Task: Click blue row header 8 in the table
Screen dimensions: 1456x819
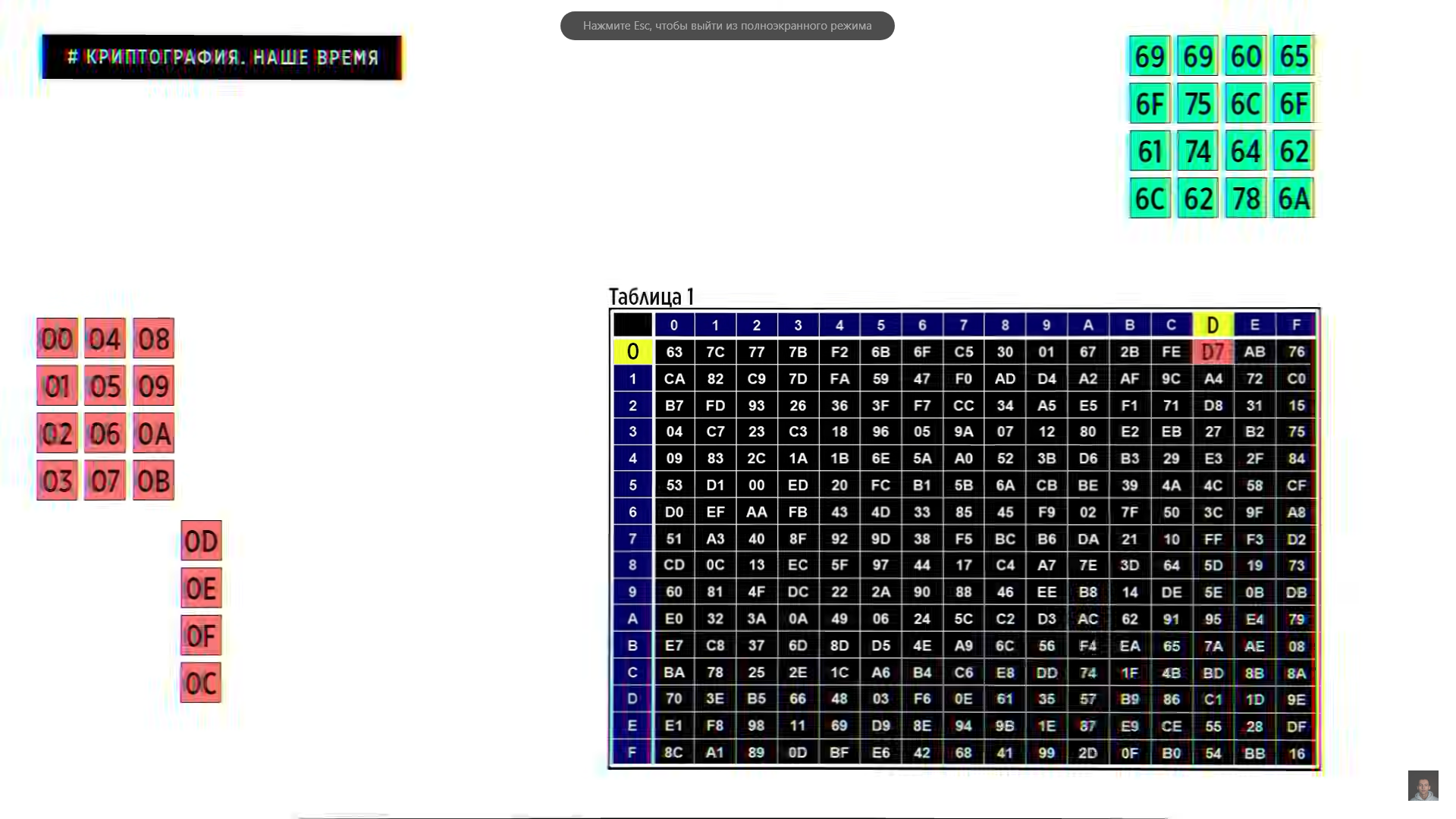Action: click(x=632, y=565)
